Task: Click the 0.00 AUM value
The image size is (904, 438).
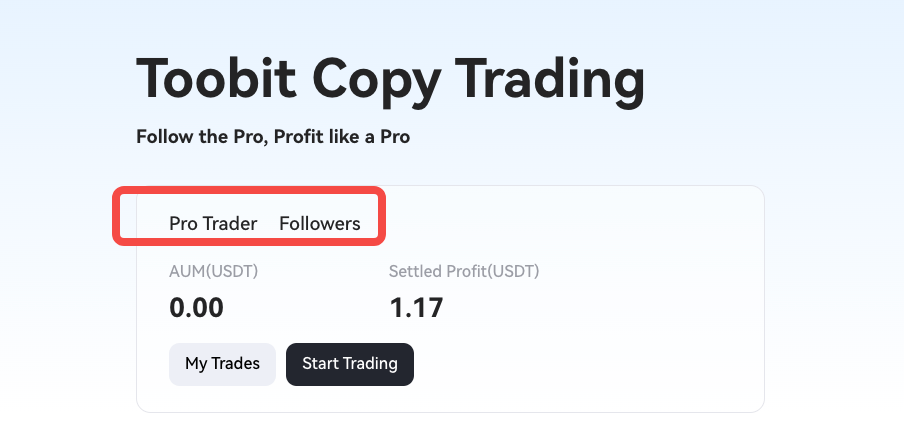Action: click(196, 308)
